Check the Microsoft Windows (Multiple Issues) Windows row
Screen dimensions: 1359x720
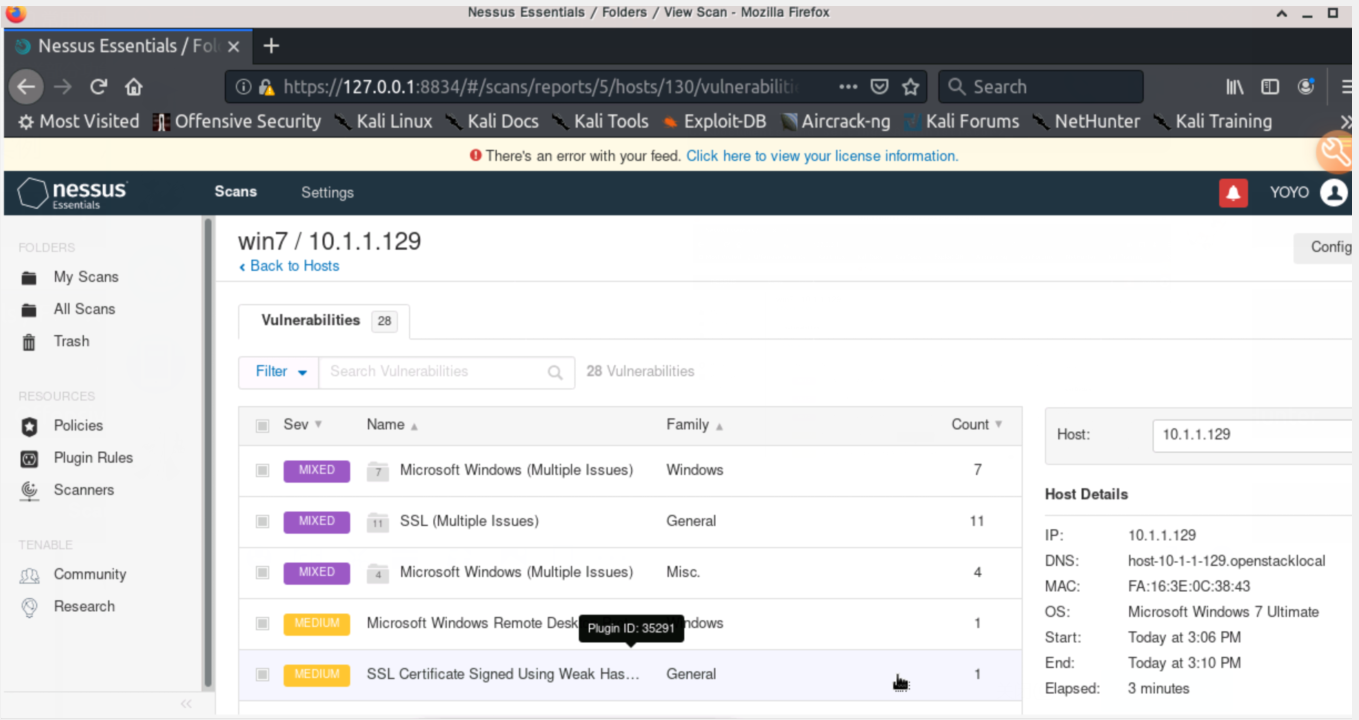point(262,470)
